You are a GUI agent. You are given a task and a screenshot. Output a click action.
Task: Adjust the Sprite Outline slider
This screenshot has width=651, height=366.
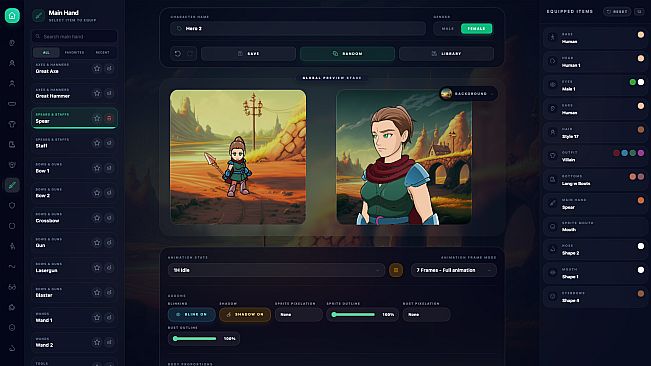pos(353,315)
